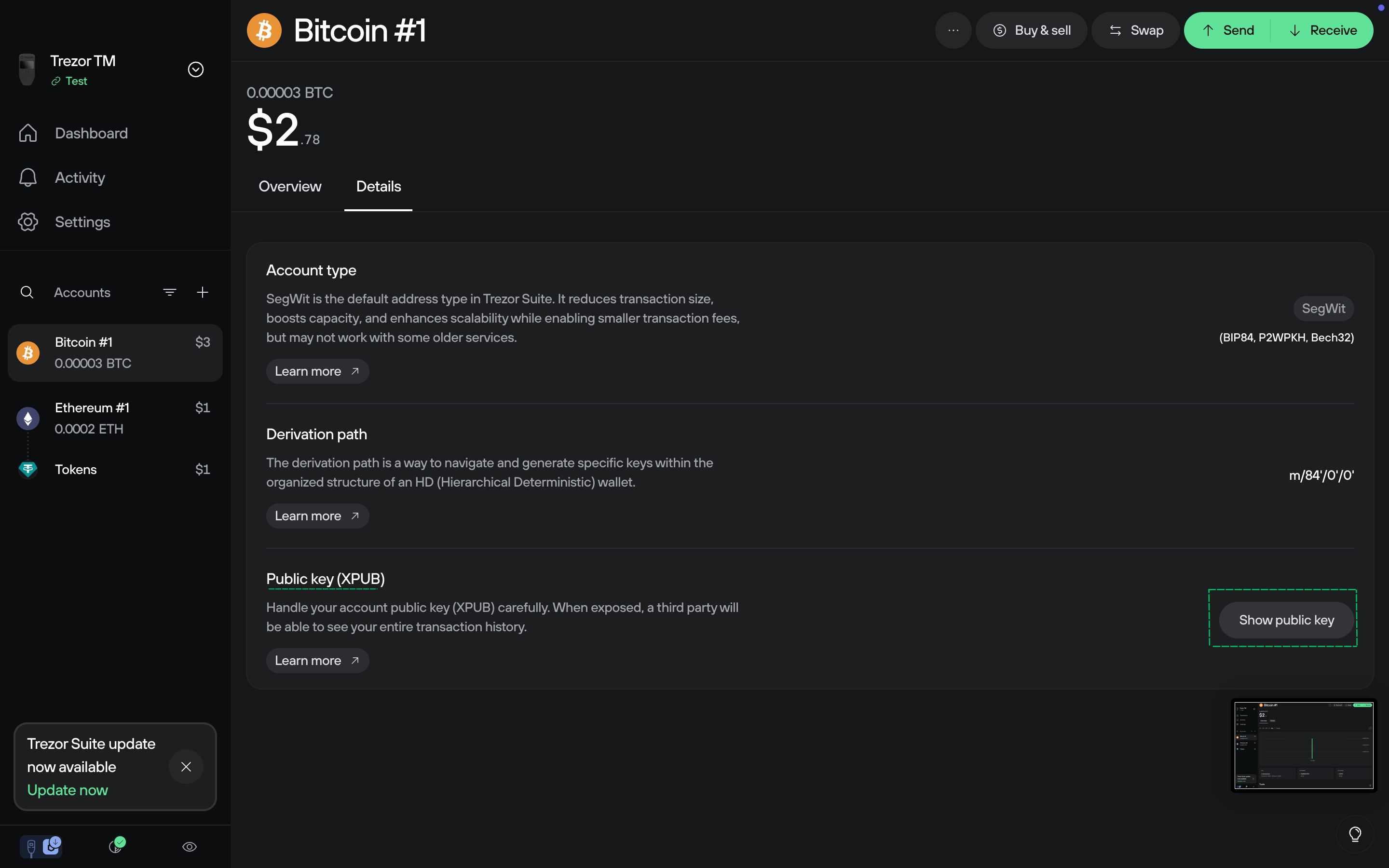Screen dimensions: 1389x868
Task: Click Update now link
Action: 68,790
